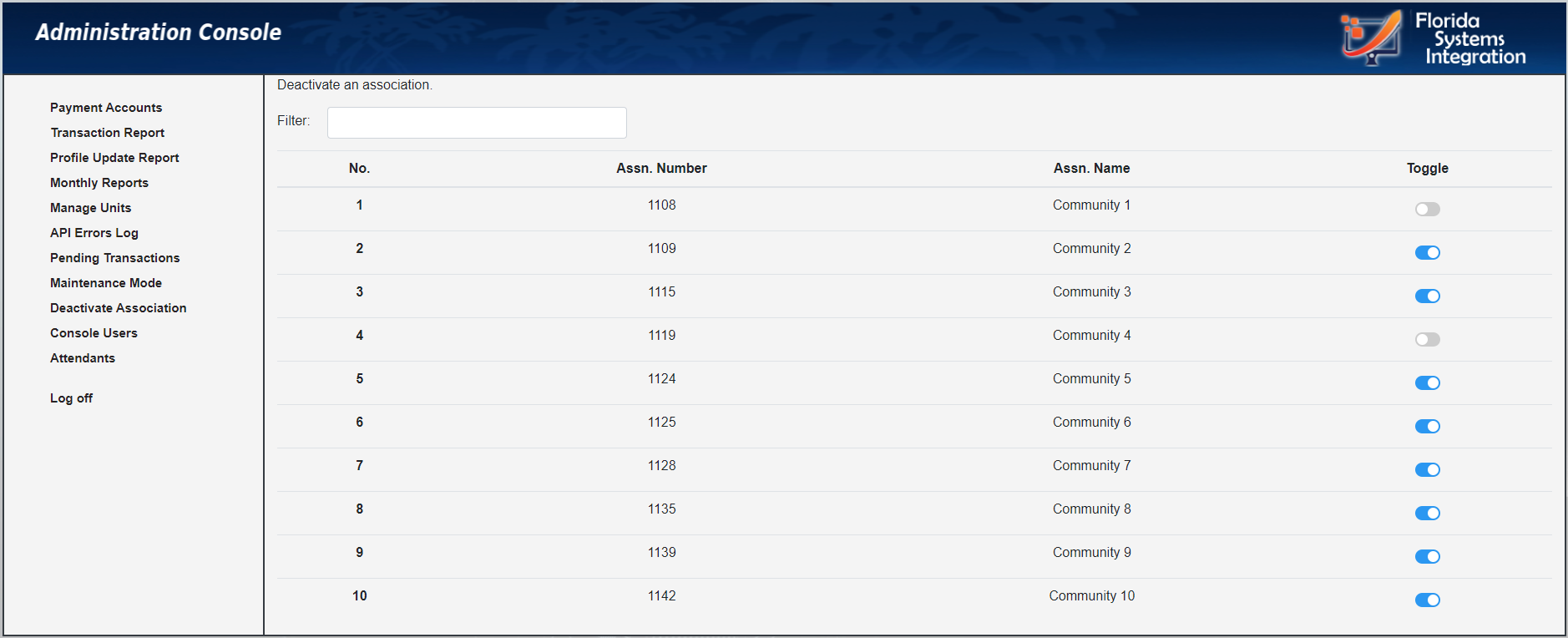The image size is (1568, 638).
Task: Open the Console Users page
Action: (94, 333)
